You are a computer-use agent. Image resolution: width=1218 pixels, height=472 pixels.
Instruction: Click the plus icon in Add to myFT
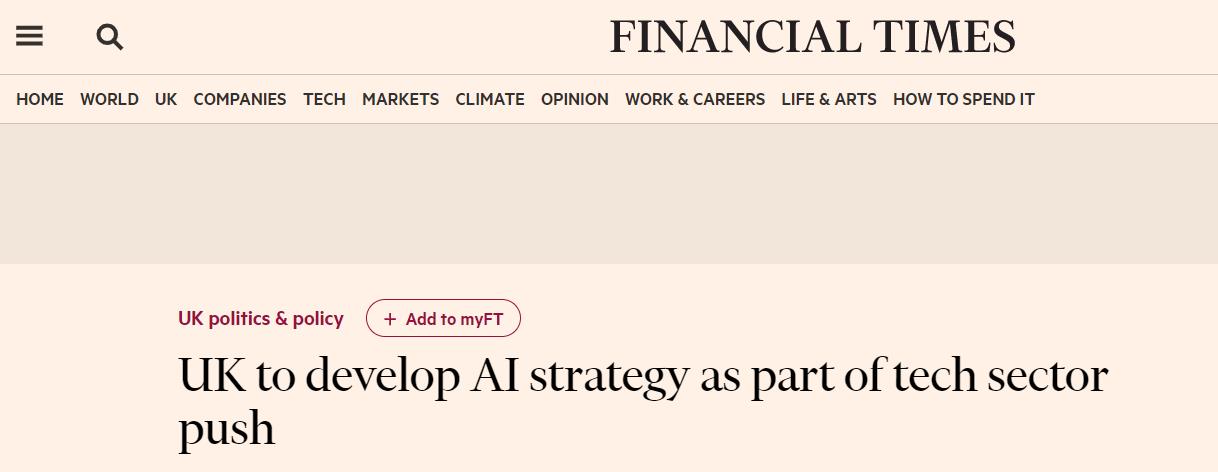[x=390, y=320]
